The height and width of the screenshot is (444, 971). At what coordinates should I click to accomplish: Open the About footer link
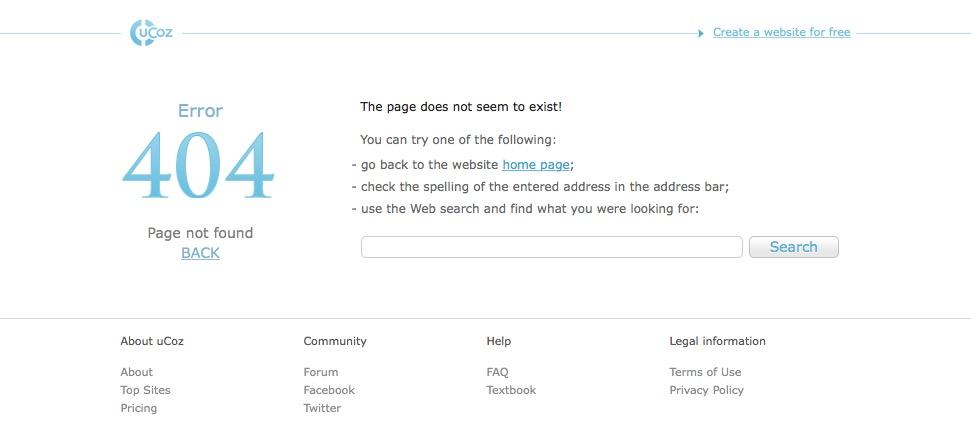pyautogui.click(x=137, y=372)
